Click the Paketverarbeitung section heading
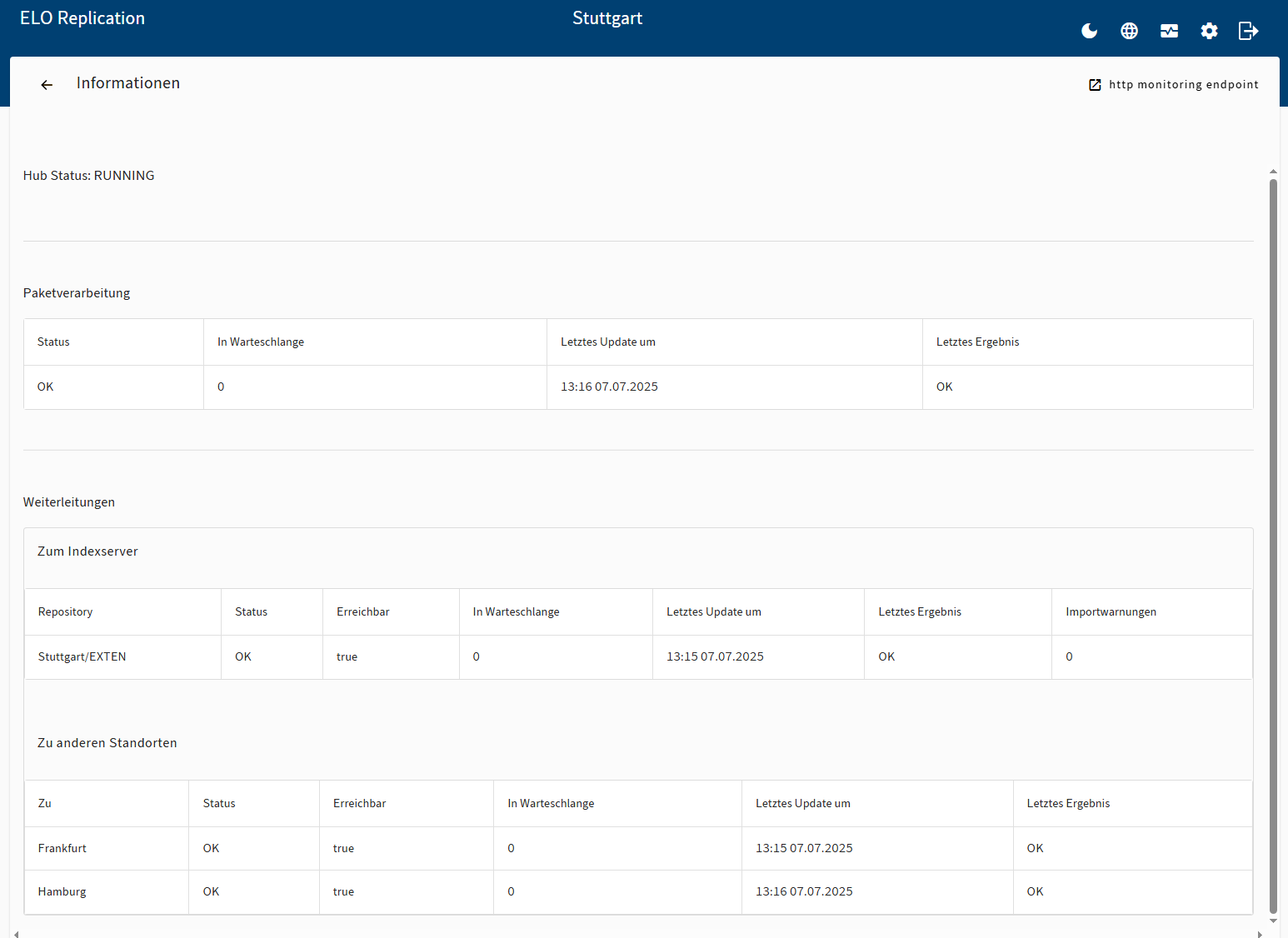 [77, 293]
